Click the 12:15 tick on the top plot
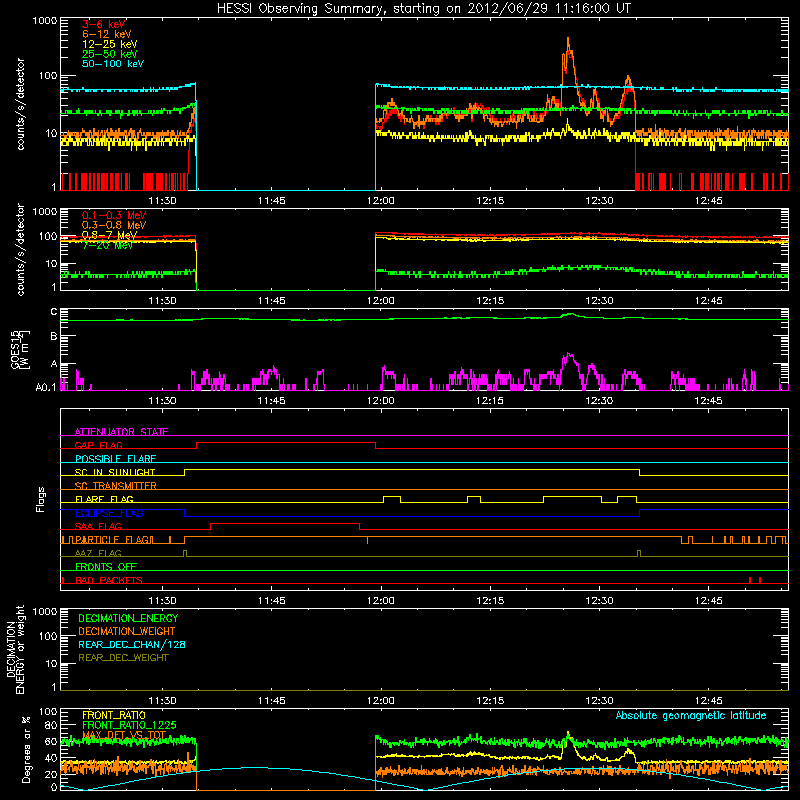The width and height of the screenshot is (800, 800). coord(490,201)
